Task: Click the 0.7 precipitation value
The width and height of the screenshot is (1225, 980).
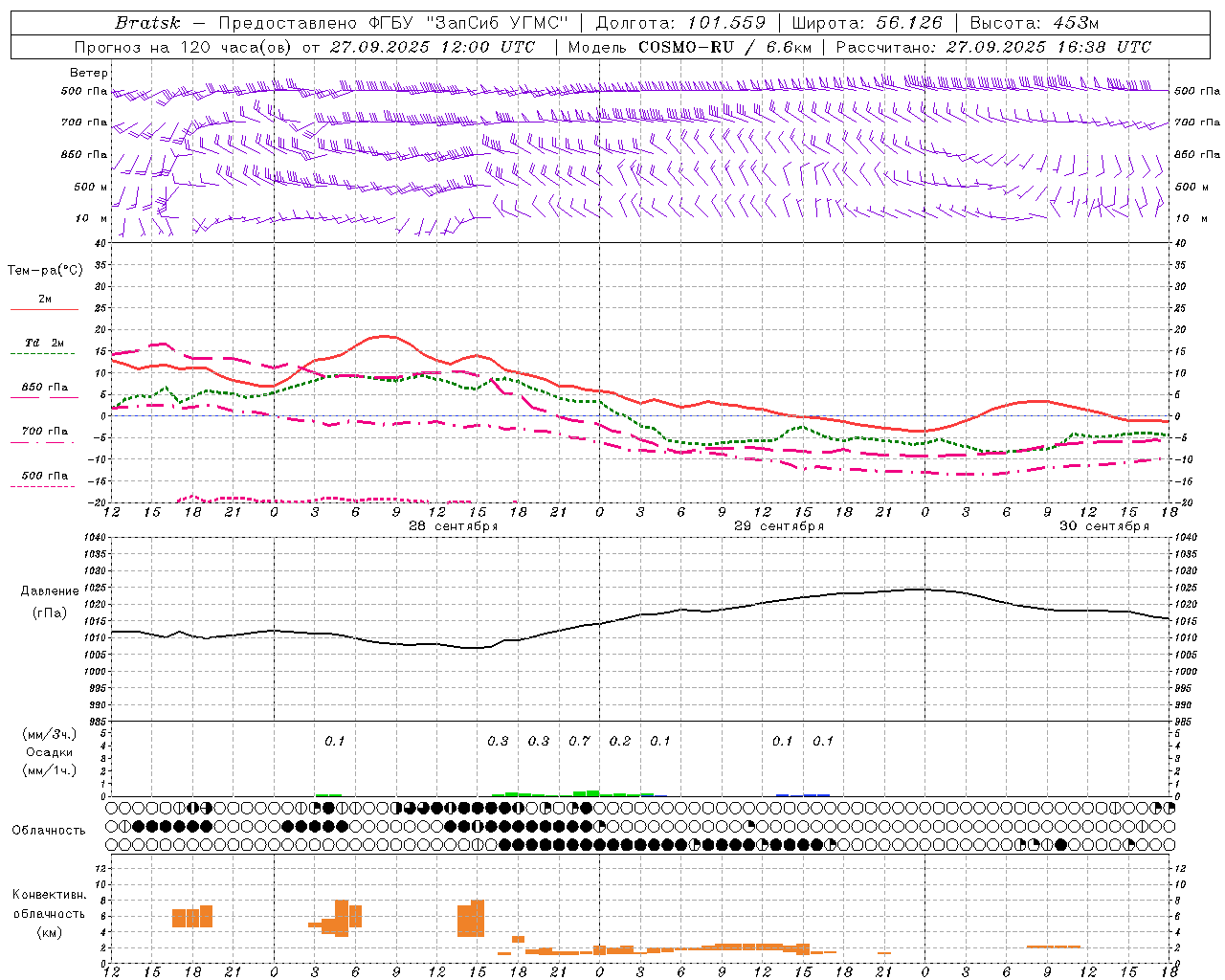Action: (x=579, y=741)
